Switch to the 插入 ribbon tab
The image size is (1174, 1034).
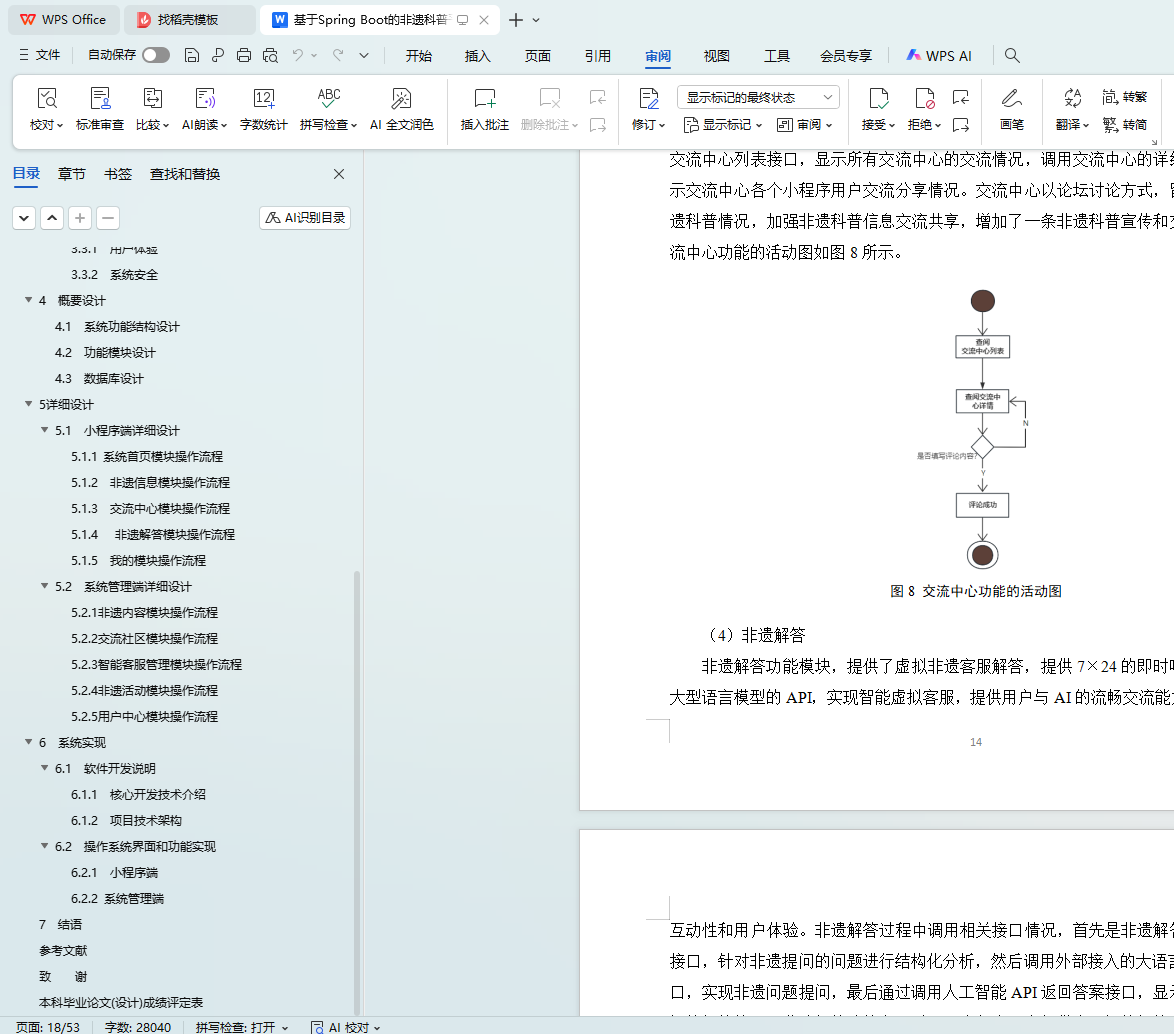[x=478, y=56]
